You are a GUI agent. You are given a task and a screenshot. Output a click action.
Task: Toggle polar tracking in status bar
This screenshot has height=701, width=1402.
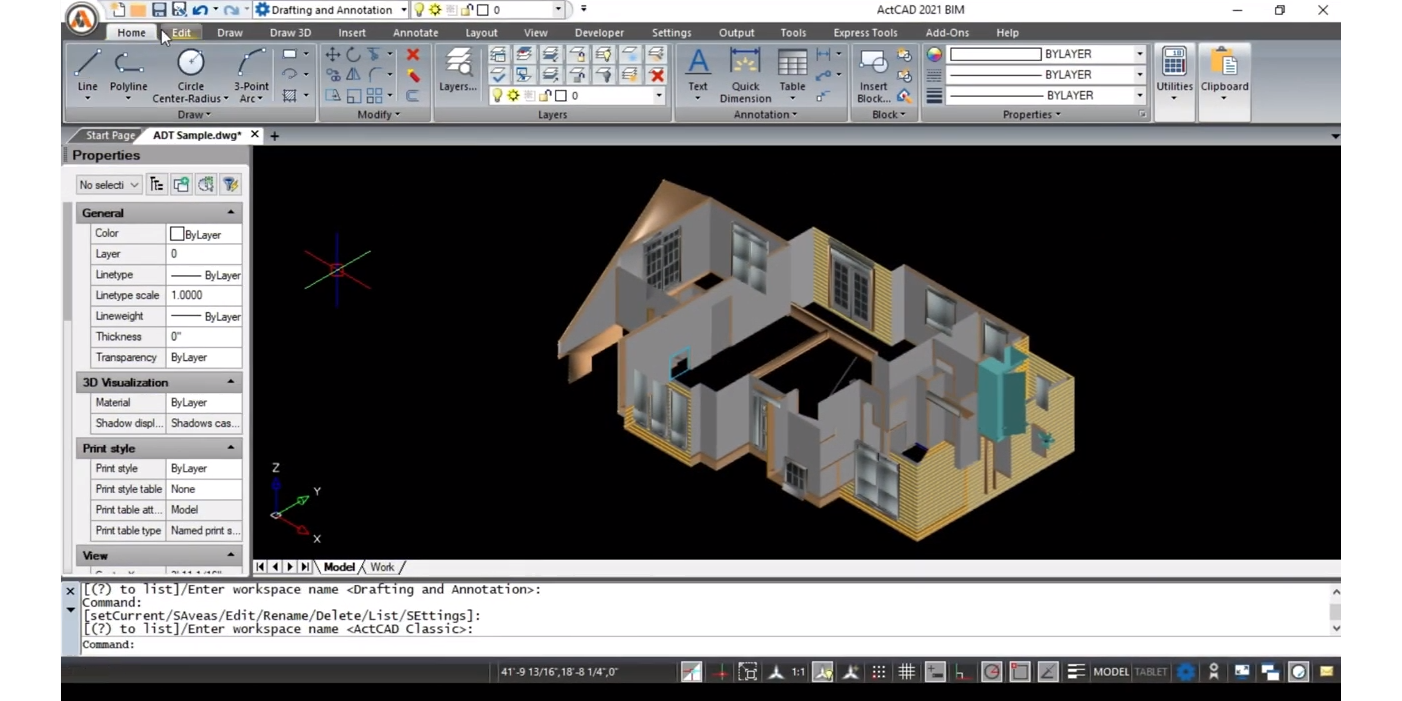pos(991,672)
